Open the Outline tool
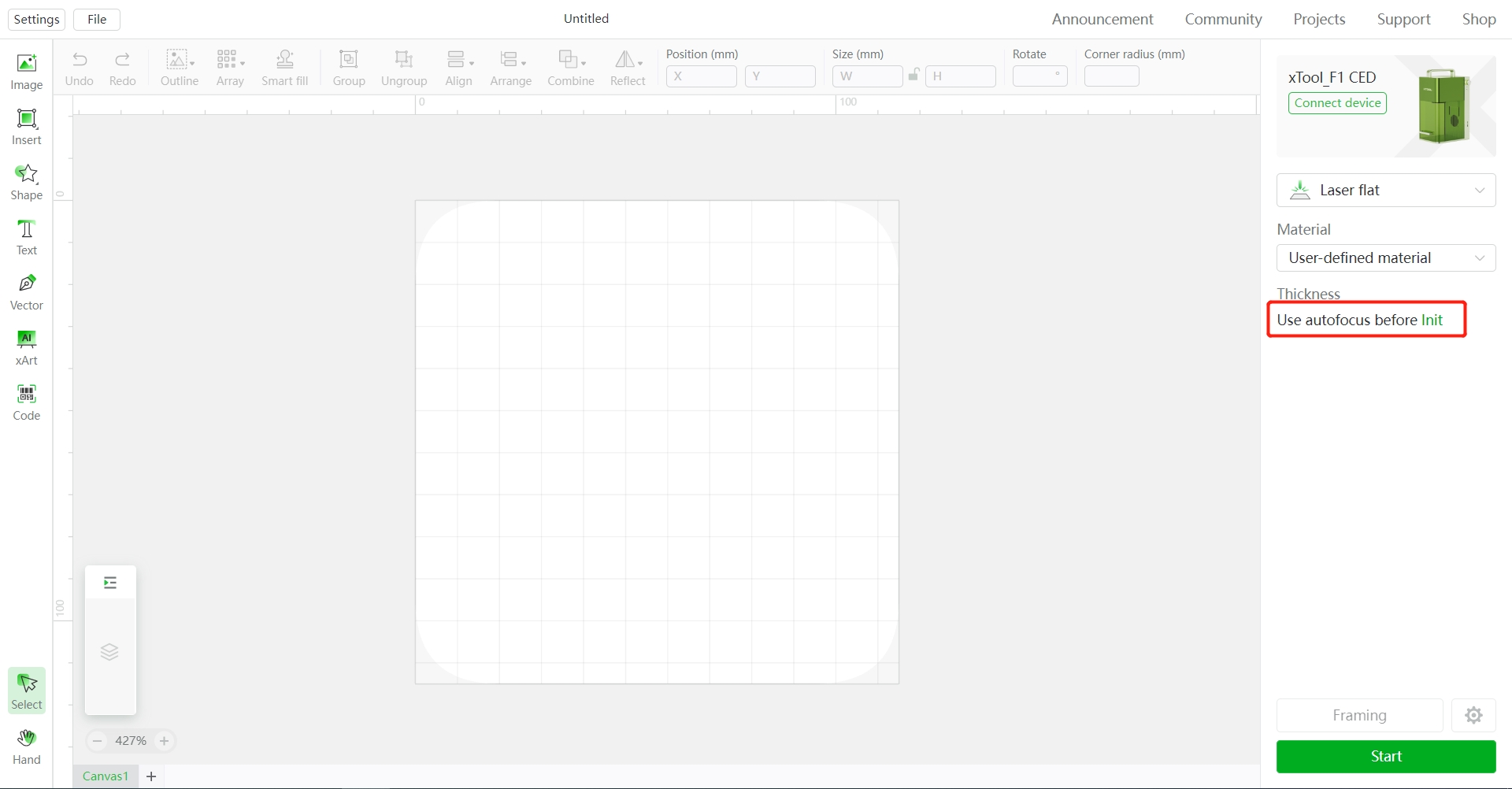Viewport: 1512px width, 789px height. [180, 68]
